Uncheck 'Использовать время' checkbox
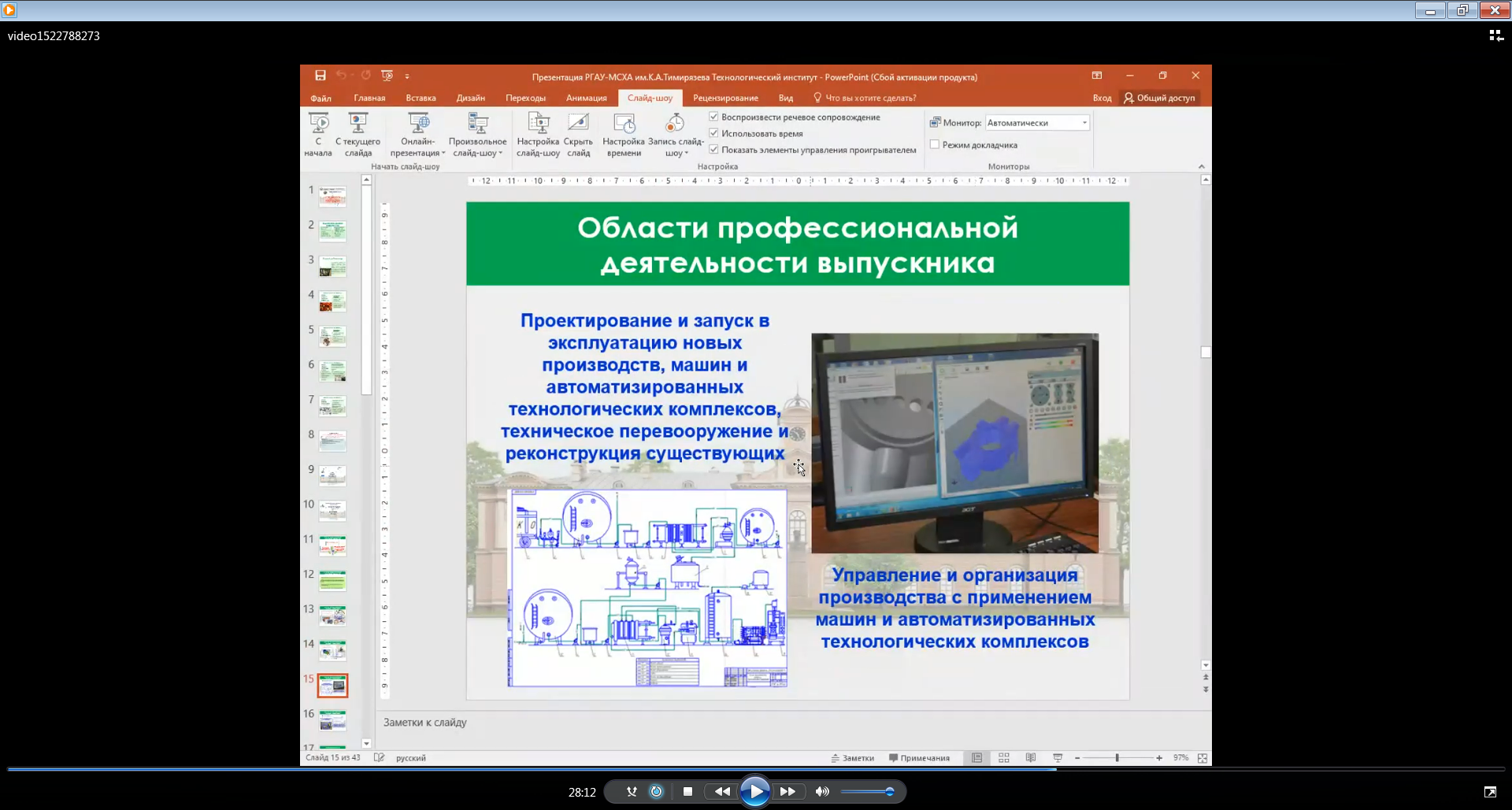 tap(714, 134)
